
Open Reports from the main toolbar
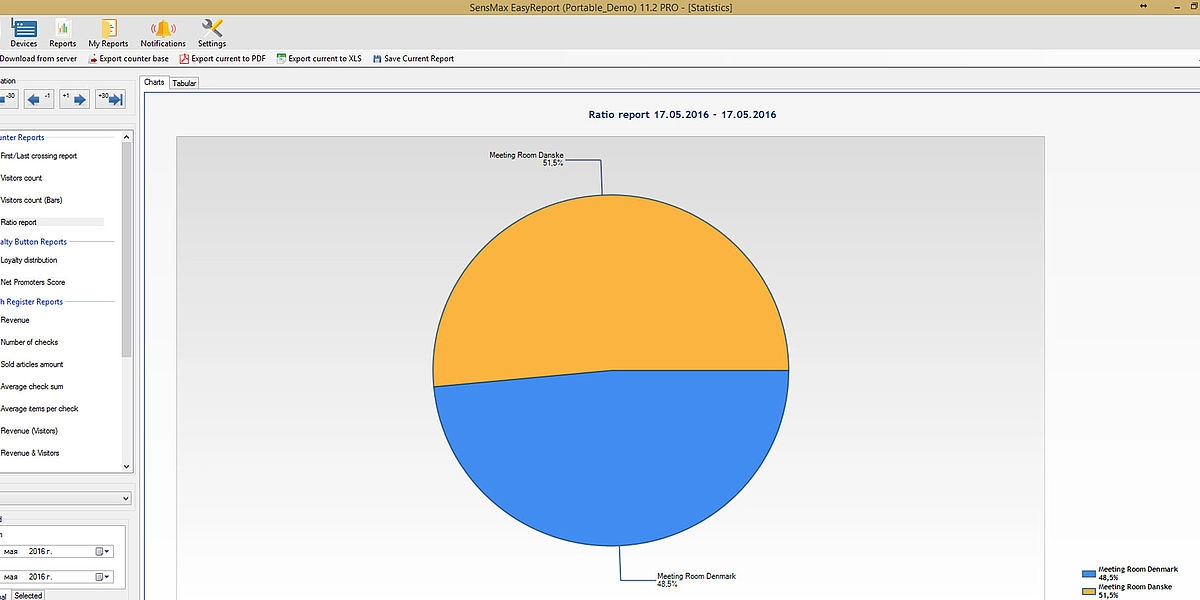tap(63, 33)
